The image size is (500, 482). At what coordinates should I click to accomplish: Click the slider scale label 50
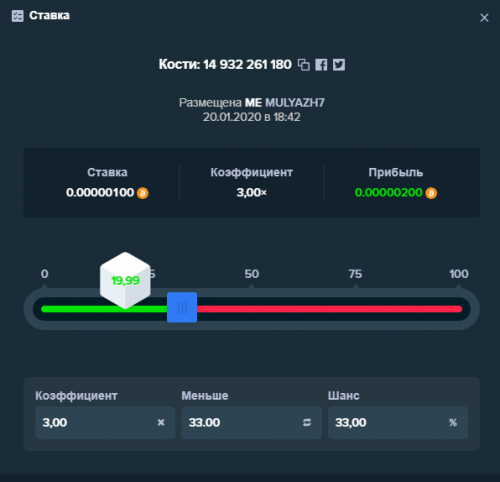tap(252, 274)
